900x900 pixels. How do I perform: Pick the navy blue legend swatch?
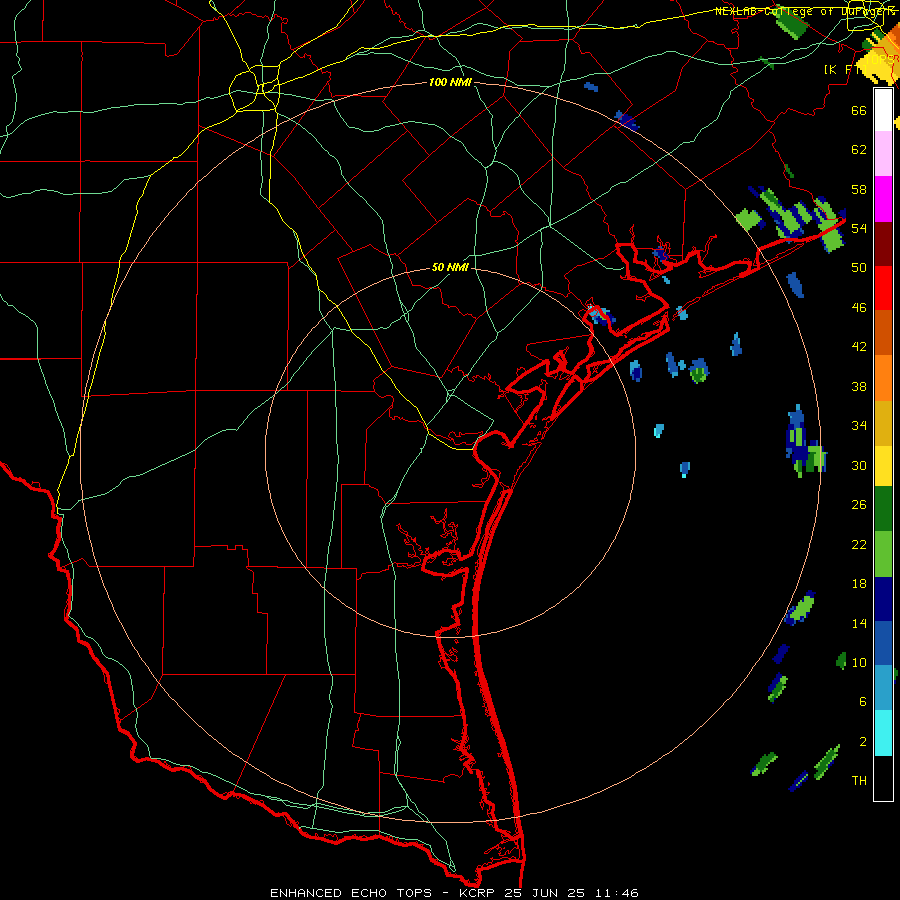(x=883, y=599)
